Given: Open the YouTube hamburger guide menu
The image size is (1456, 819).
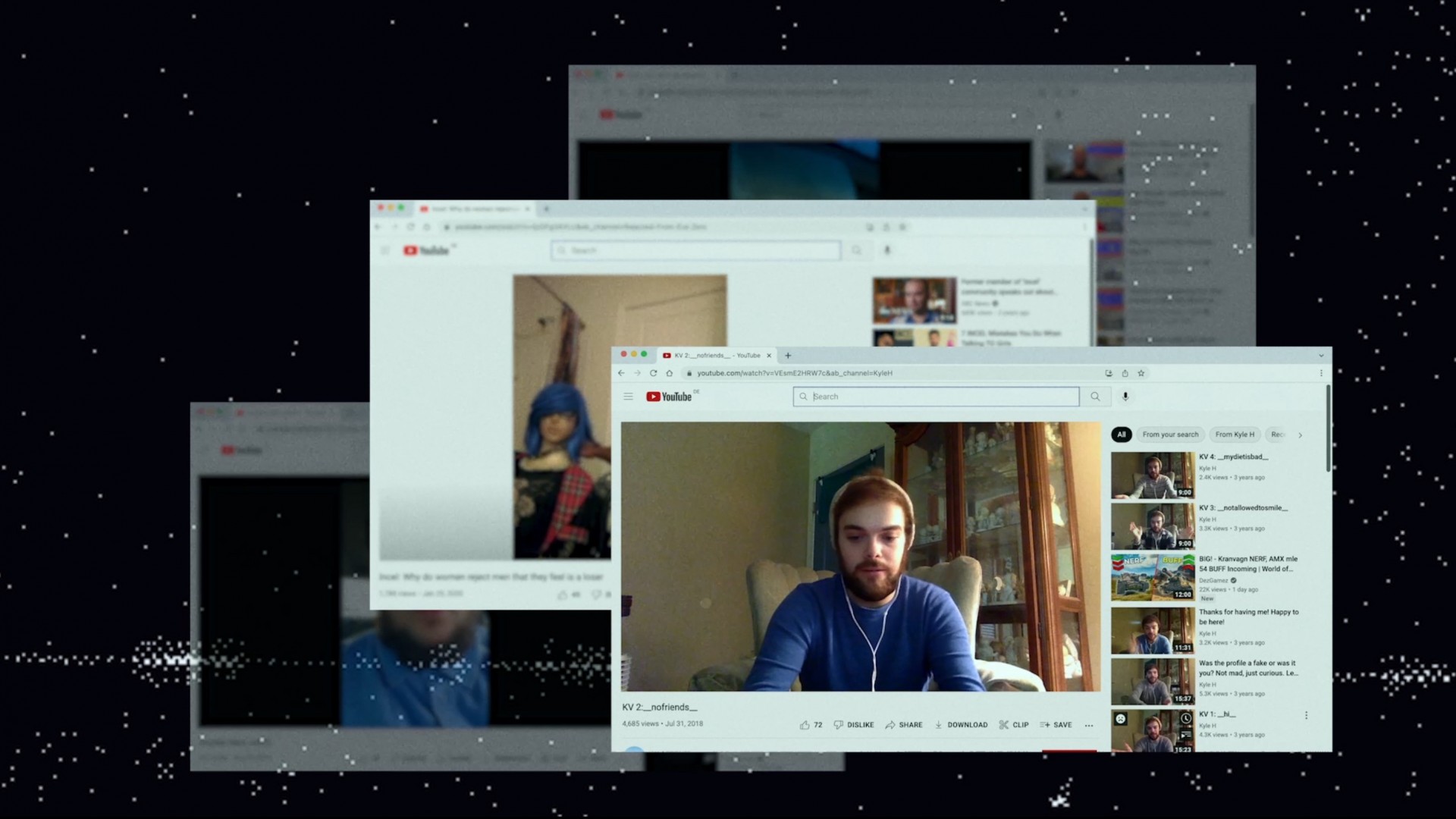Looking at the screenshot, I should click(x=628, y=397).
